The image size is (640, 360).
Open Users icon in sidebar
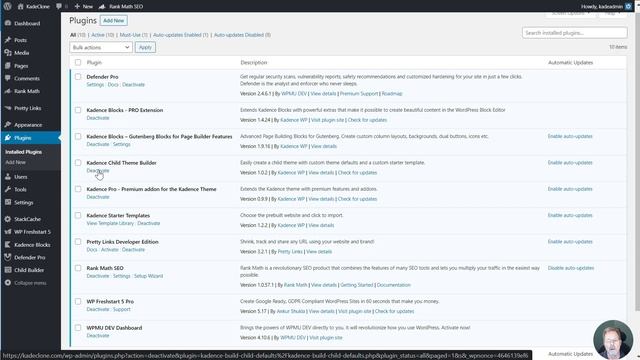point(8,177)
